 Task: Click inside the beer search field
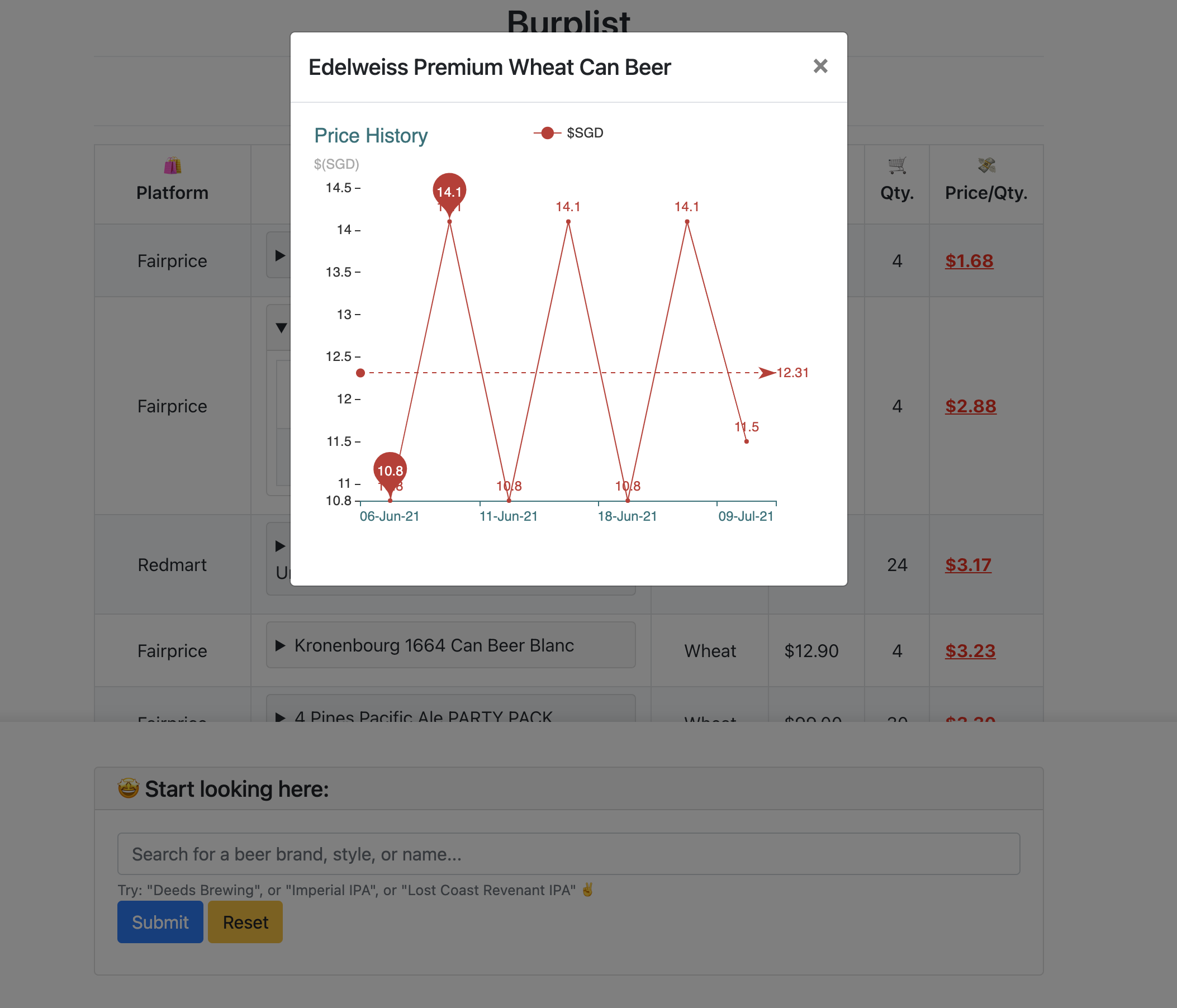click(x=567, y=854)
